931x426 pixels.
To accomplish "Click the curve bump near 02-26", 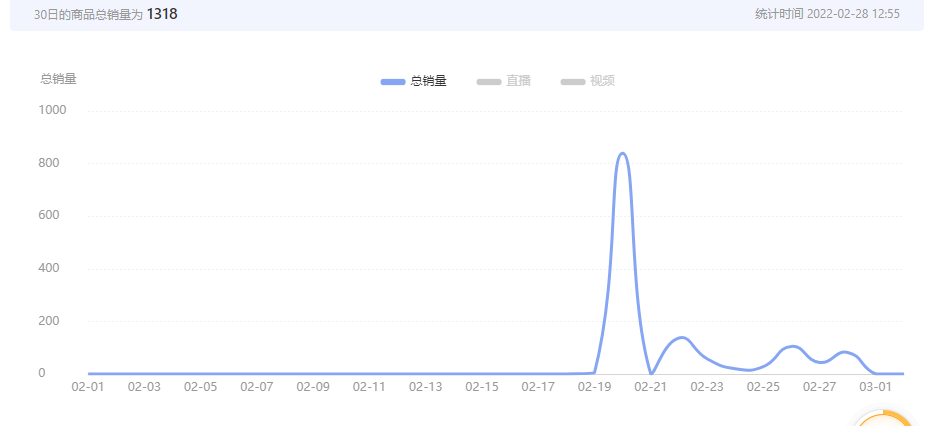I will [793, 347].
